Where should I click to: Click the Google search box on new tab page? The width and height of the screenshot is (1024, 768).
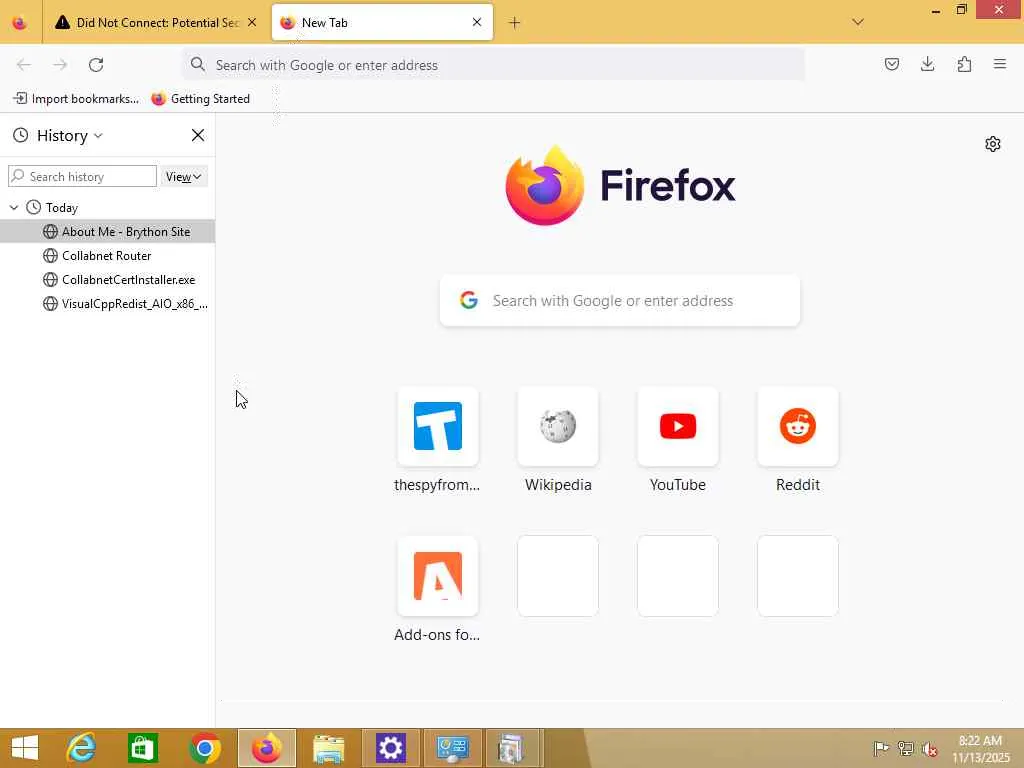(x=620, y=300)
